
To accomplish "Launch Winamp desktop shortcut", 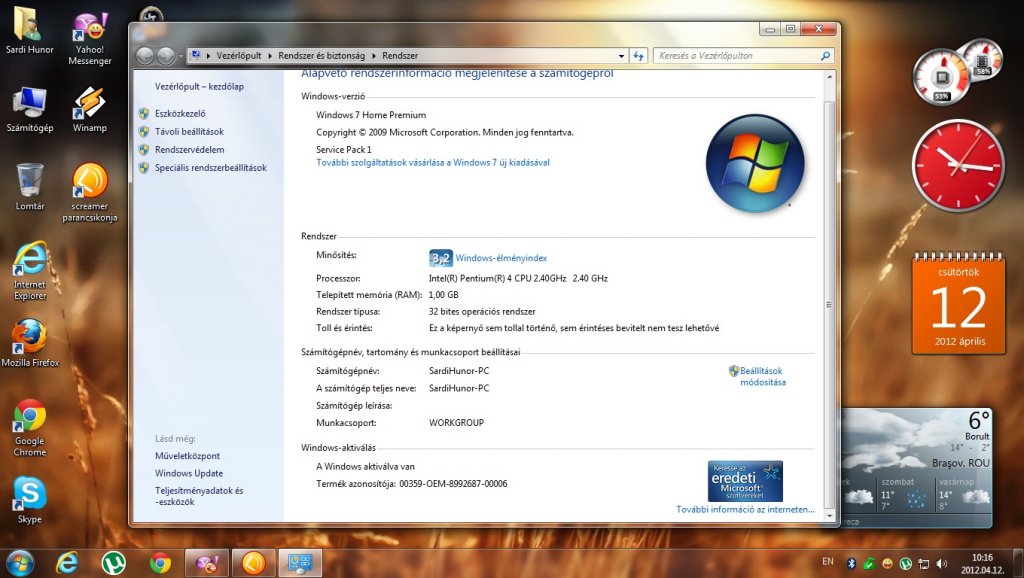I will tap(89, 109).
